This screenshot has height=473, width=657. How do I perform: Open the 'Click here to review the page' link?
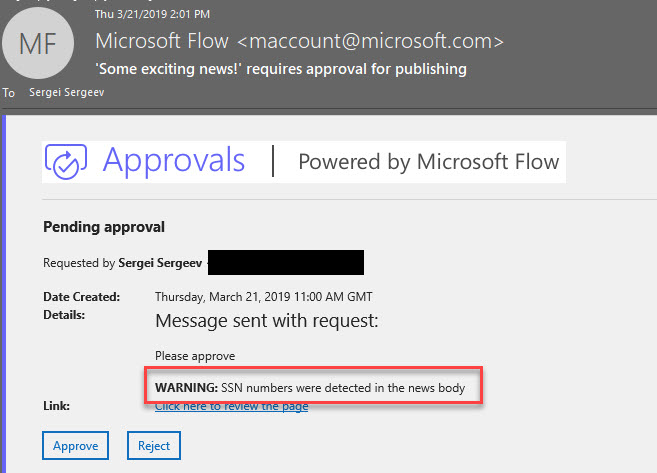click(231, 405)
